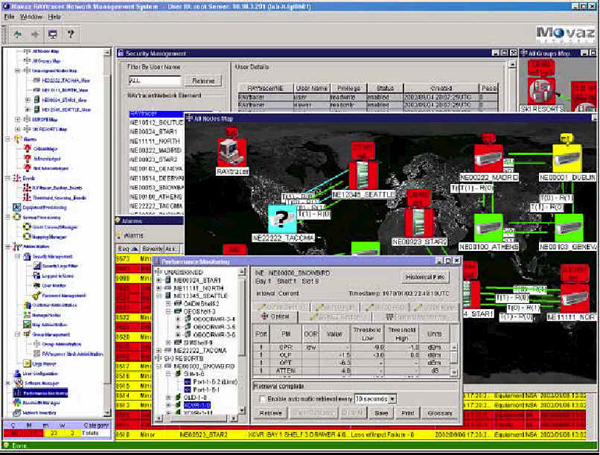Select the NE00023_STAR2 node icon on map
The width and height of the screenshot is (600, 455).
click(x=419, y=223)
